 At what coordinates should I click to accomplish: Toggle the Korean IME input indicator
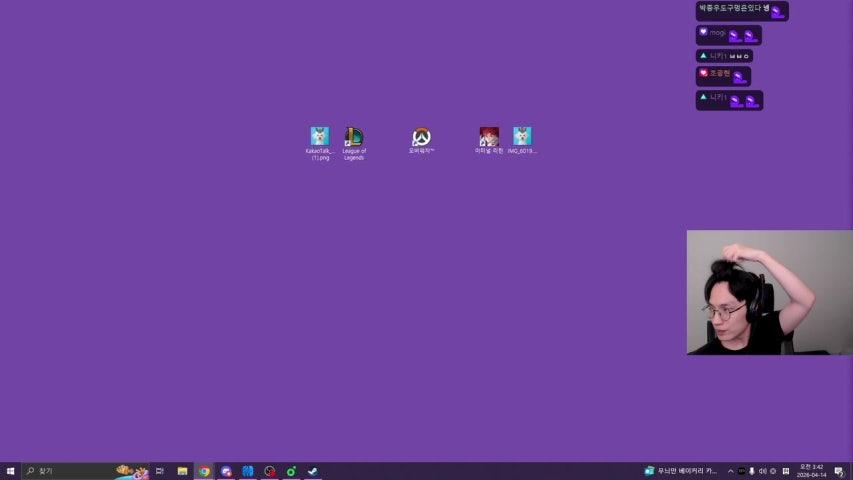(785, 471)
